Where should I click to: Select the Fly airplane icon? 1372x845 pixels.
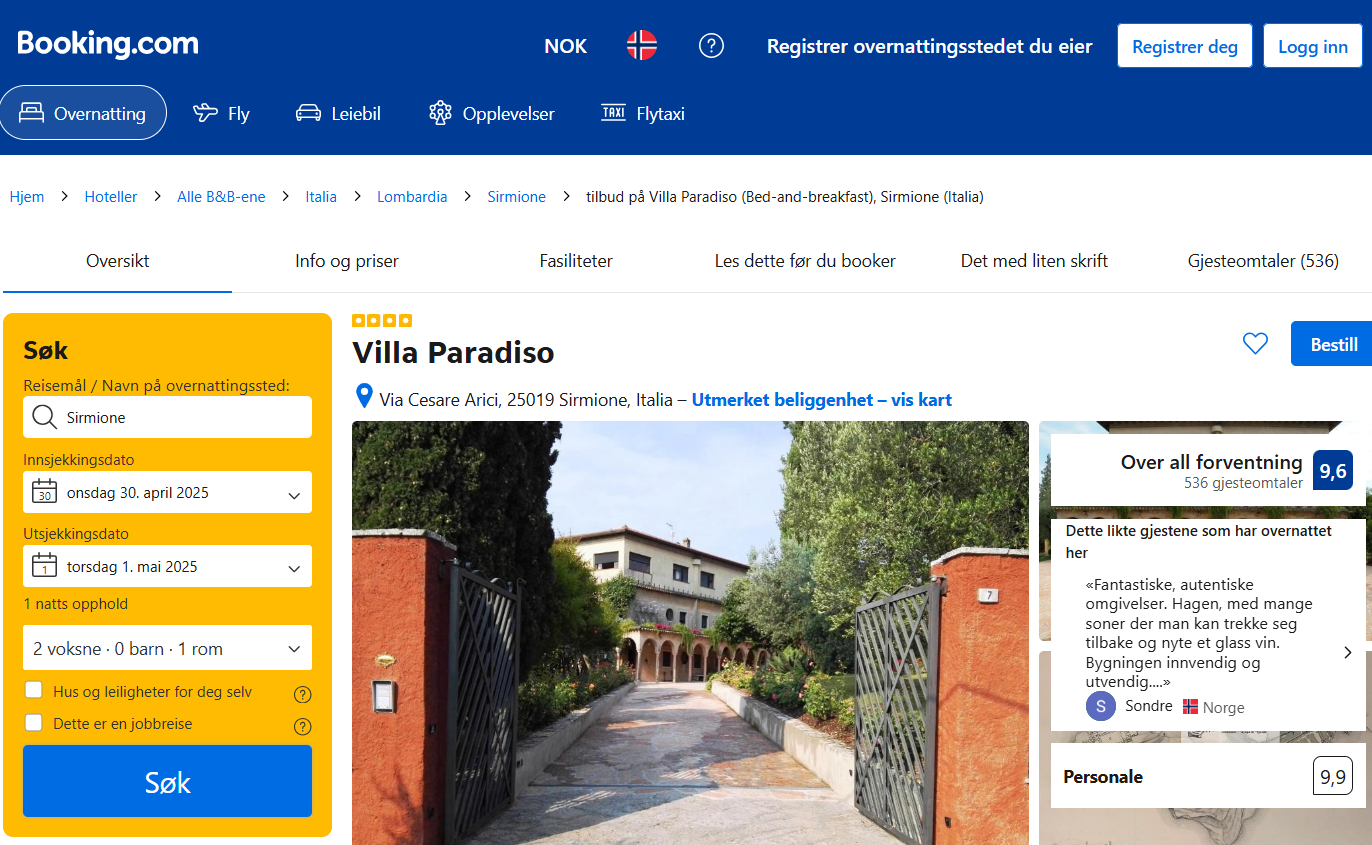click(205, 113)
